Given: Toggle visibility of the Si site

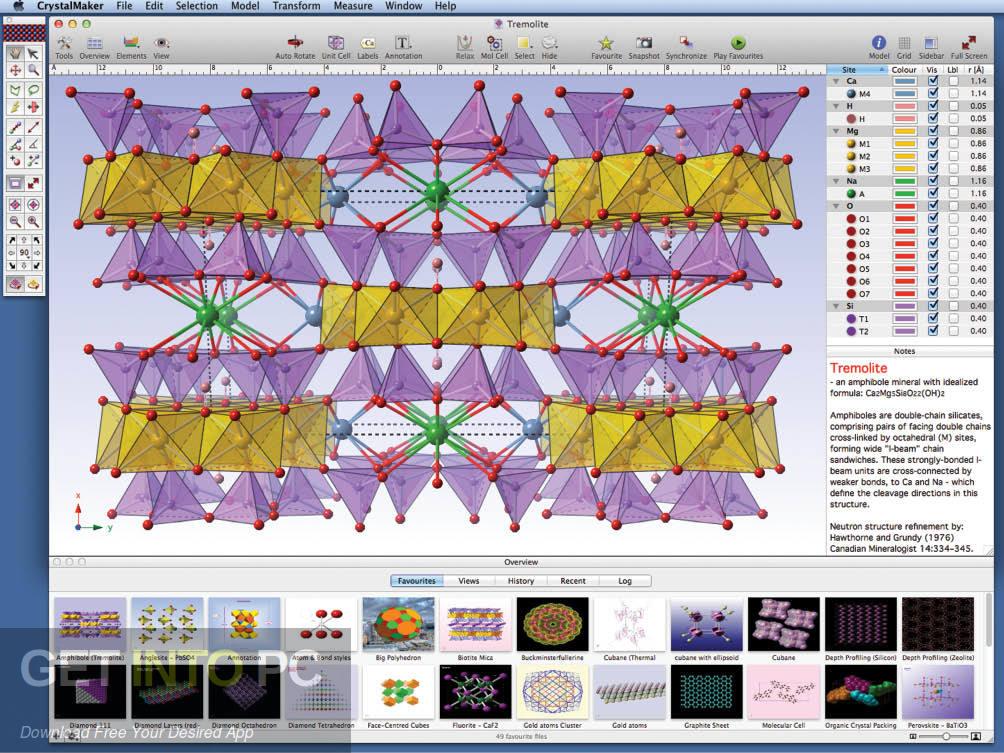Looking at the screenshot, I should click(x=933, y=303).
